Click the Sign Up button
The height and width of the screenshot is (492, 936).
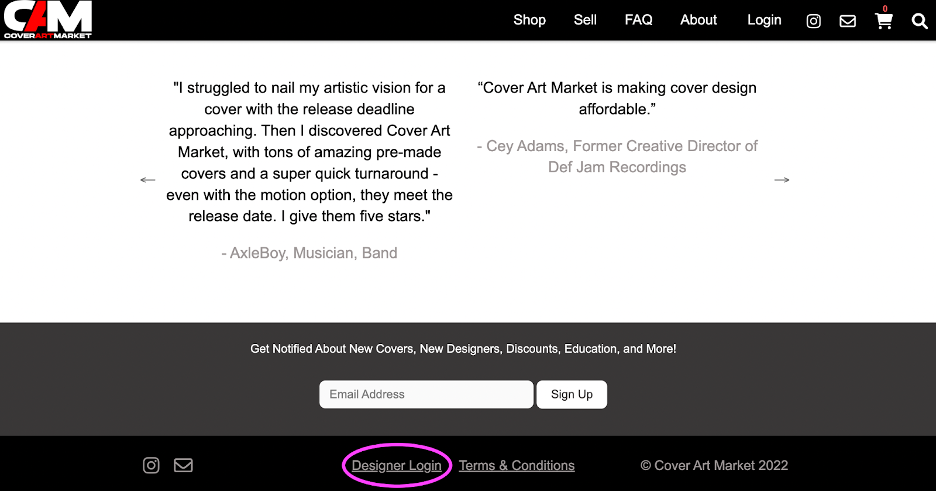(572, 394)
